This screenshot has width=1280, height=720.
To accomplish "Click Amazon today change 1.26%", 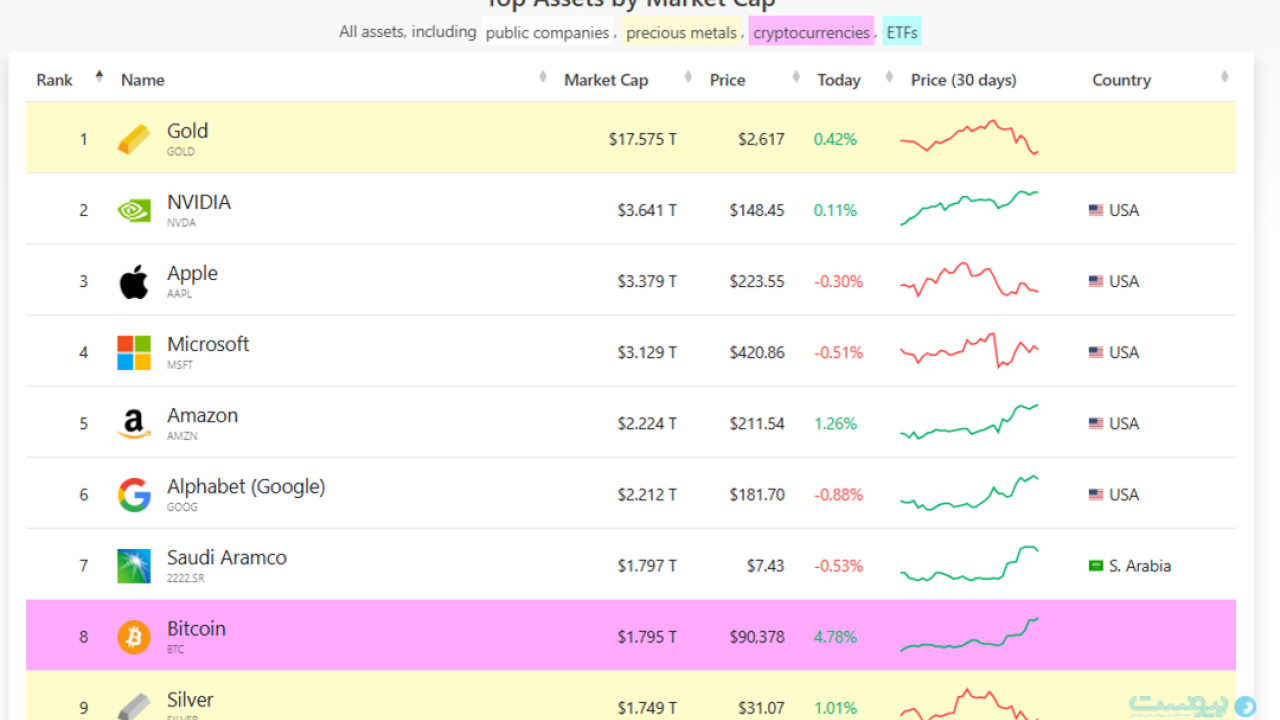I will (x=835, y=424).
